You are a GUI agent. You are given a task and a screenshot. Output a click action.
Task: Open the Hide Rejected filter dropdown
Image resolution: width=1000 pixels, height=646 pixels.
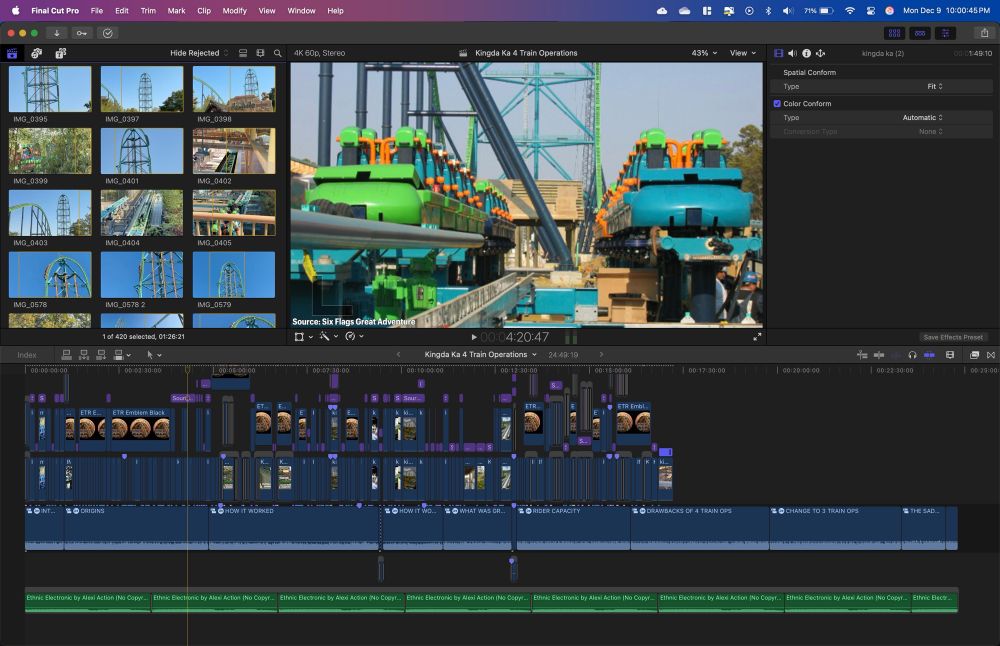point(199,54)
